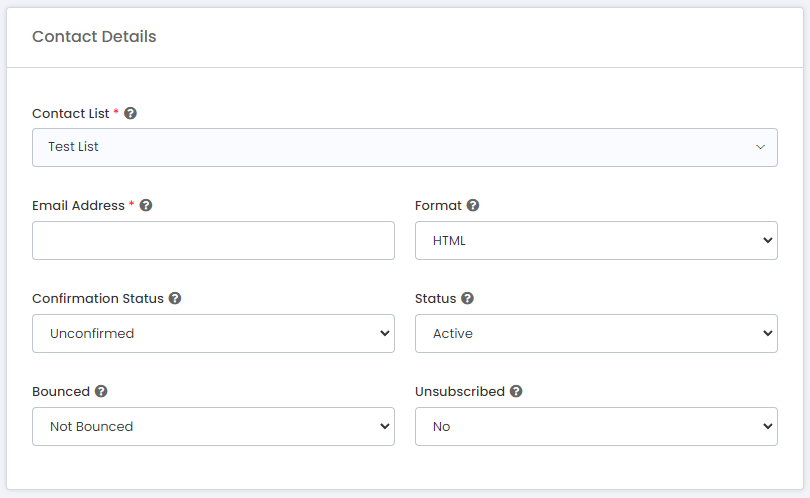Click the Email Address field label

tap(79, 205)
